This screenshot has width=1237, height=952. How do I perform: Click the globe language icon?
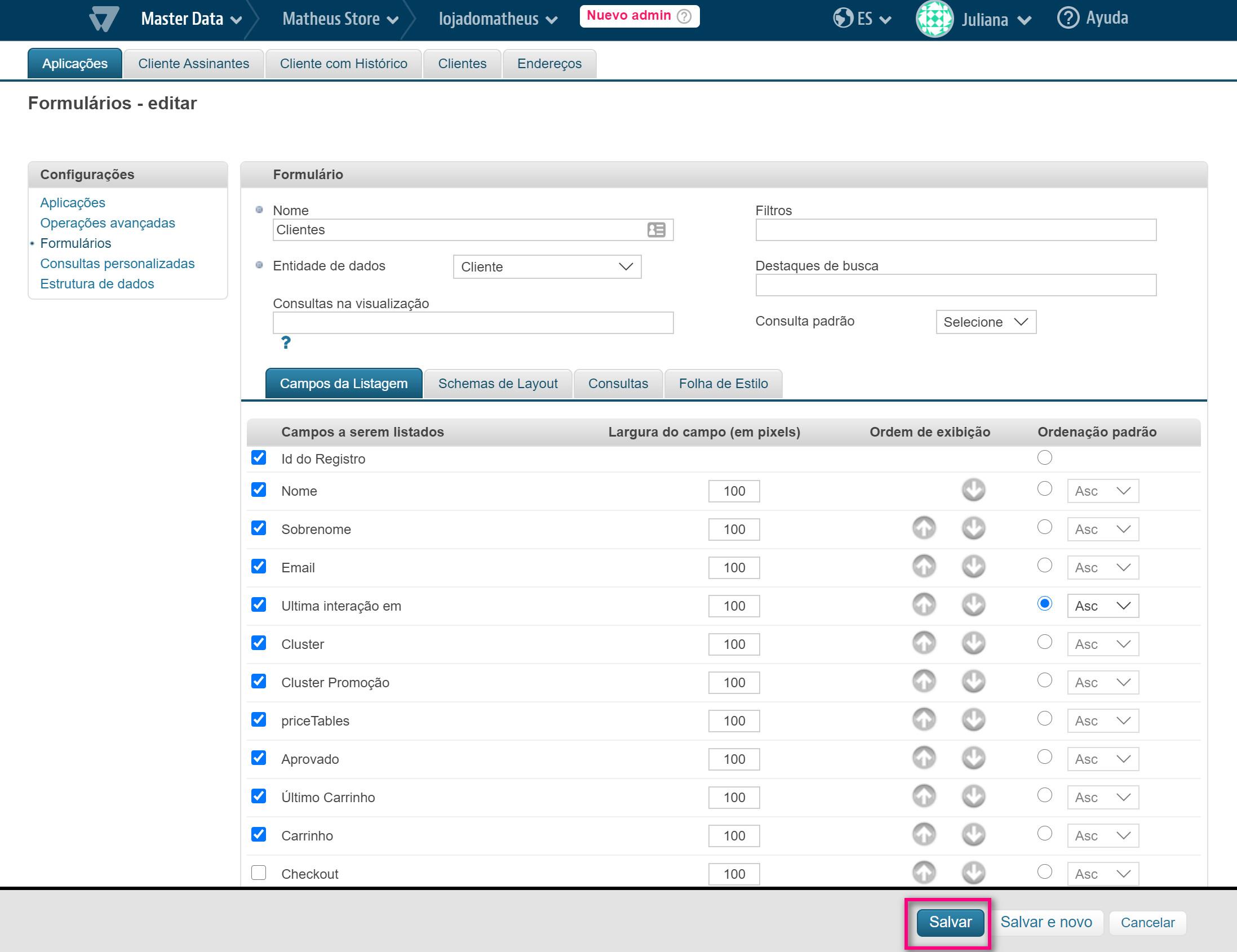point(843,18)
